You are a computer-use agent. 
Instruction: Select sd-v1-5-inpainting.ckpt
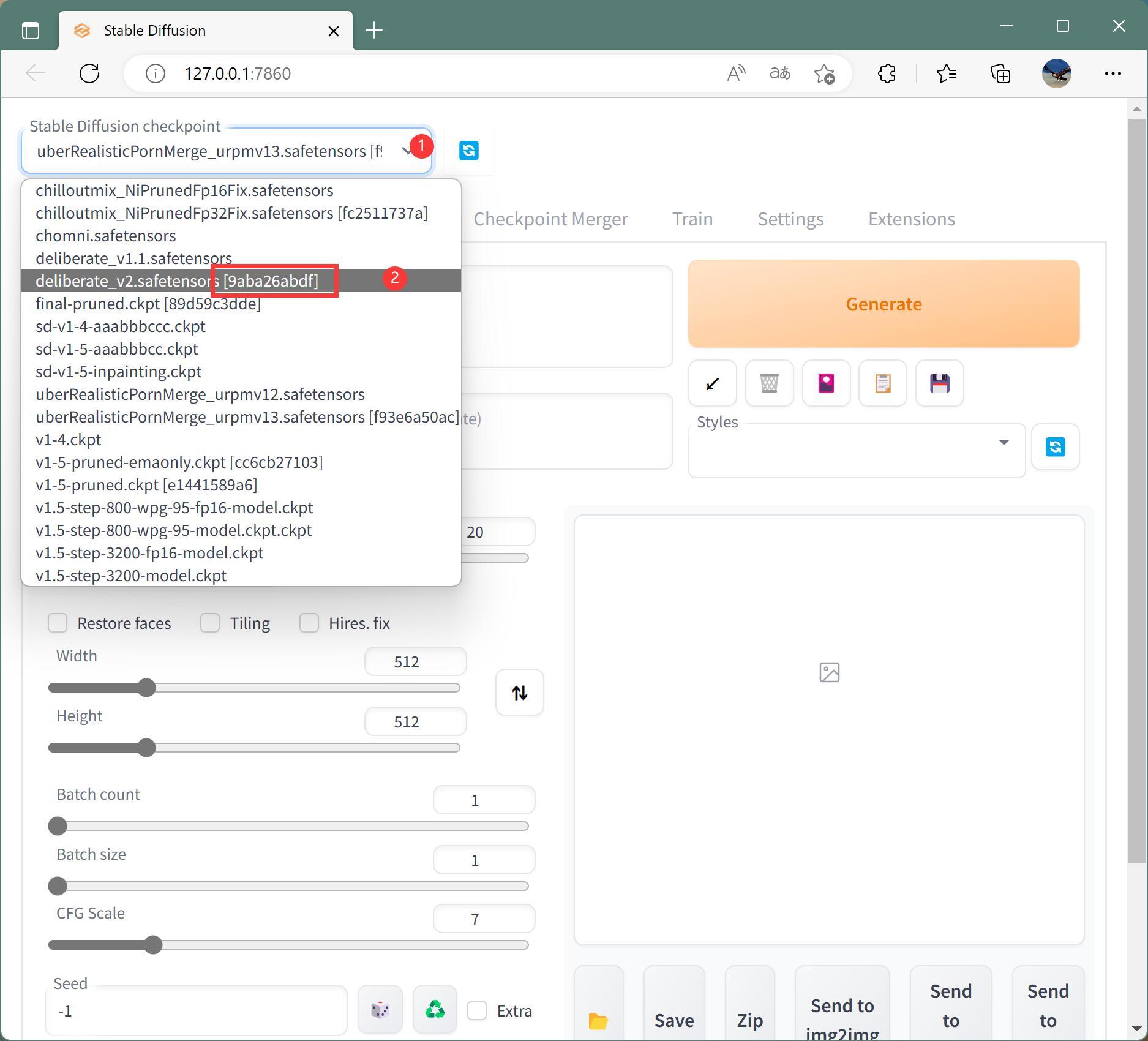coord(241,372)
